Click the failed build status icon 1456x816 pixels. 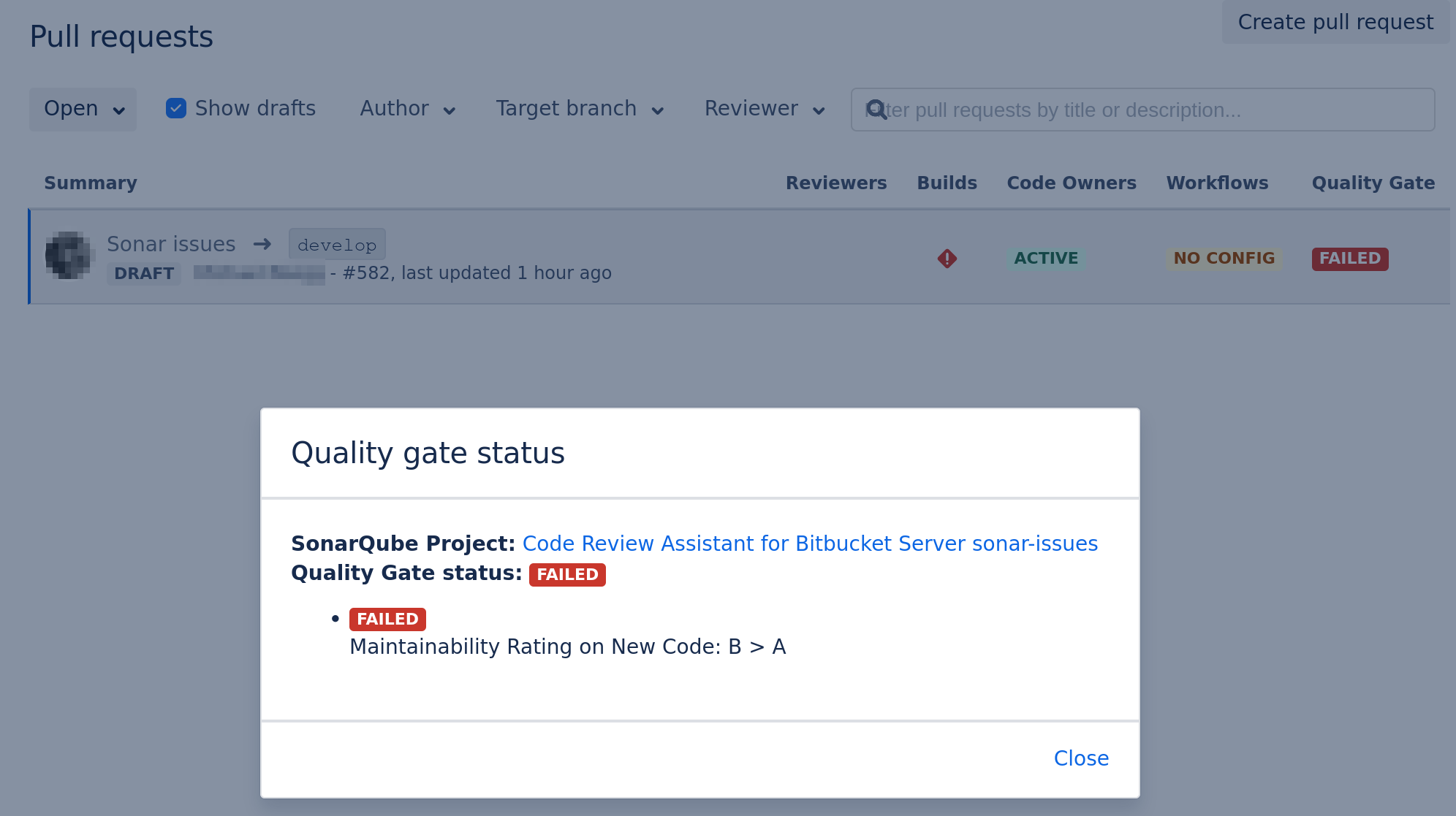947,259
